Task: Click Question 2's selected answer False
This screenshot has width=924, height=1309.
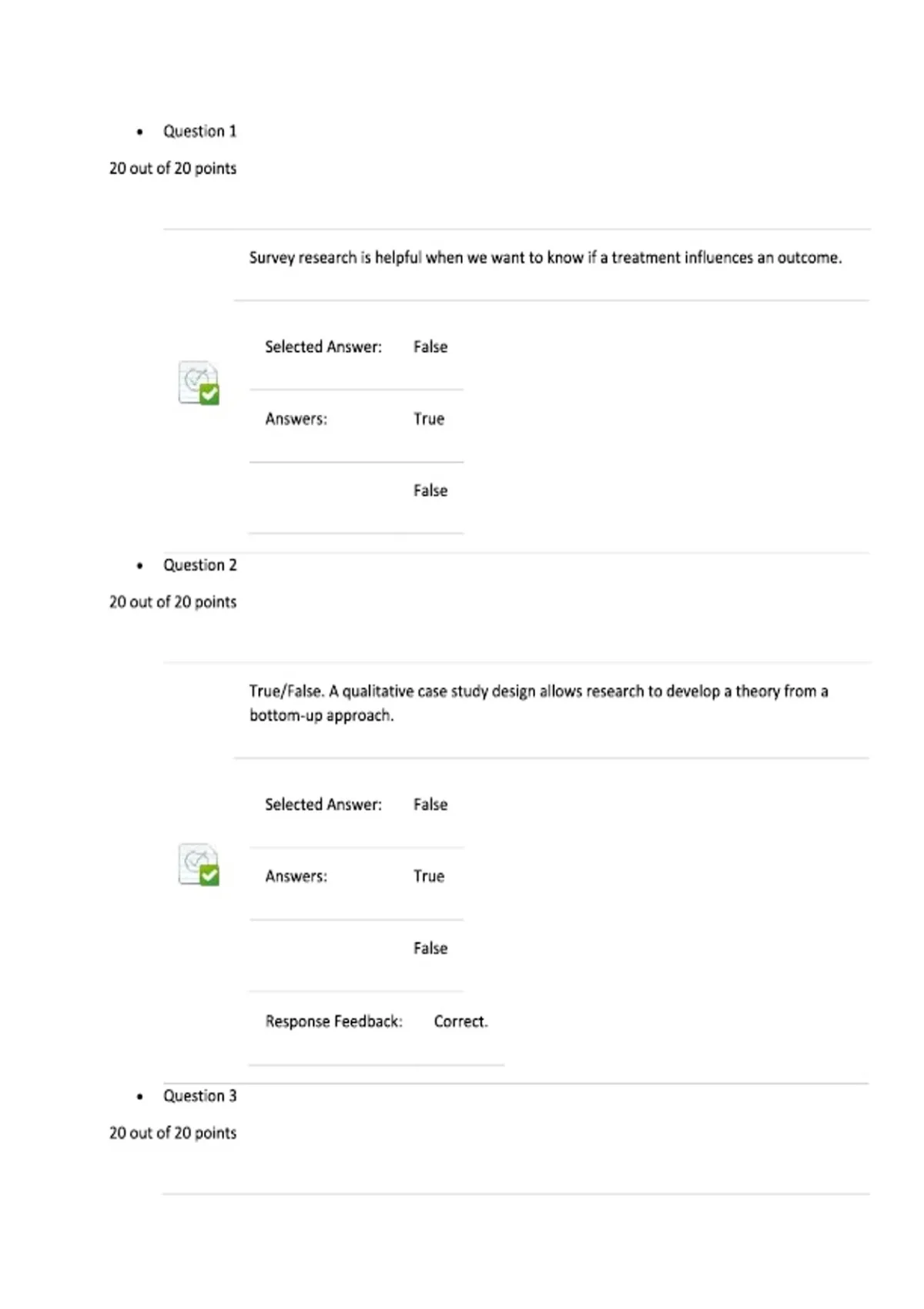Action: 430,805
